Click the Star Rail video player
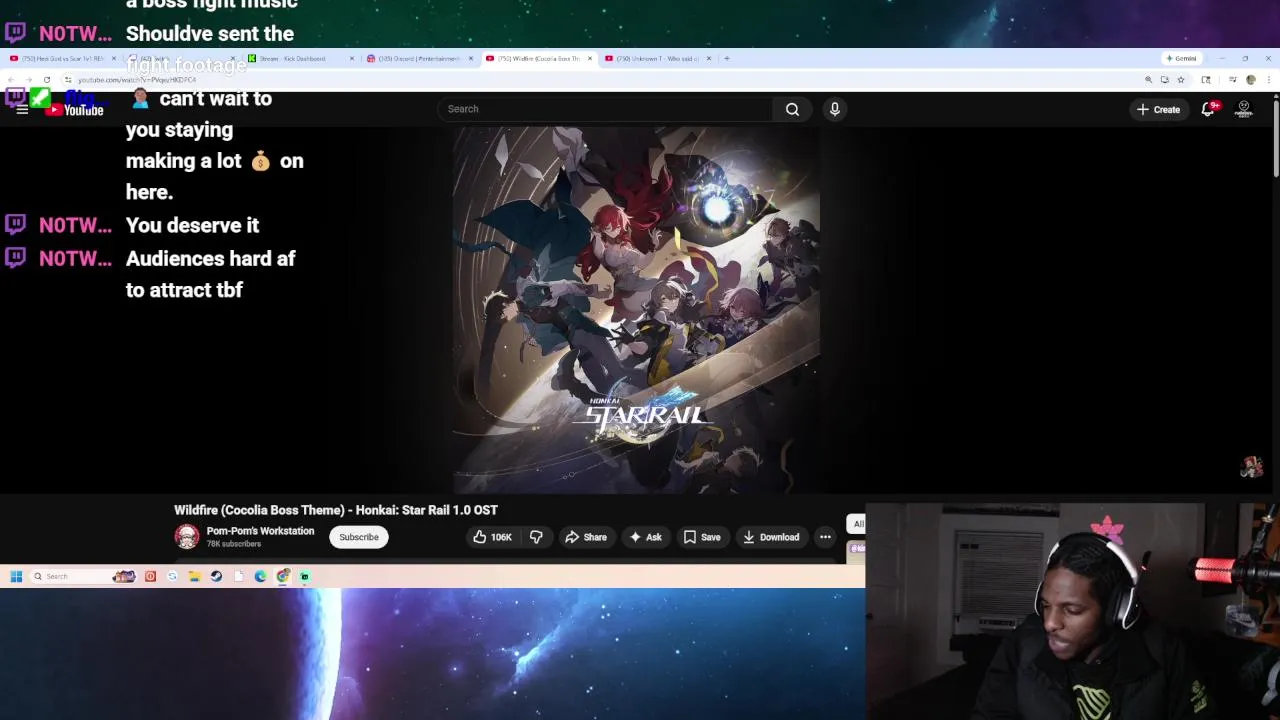 (x=636, y=309)
